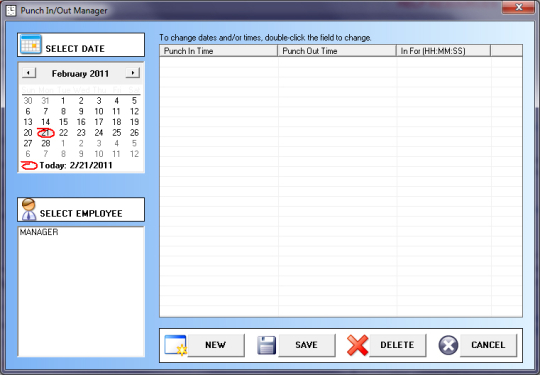Select February 28 in the calendar
The height and width of the screenshot is (375, 540).
pyautogui.click(x=45, y=143)
